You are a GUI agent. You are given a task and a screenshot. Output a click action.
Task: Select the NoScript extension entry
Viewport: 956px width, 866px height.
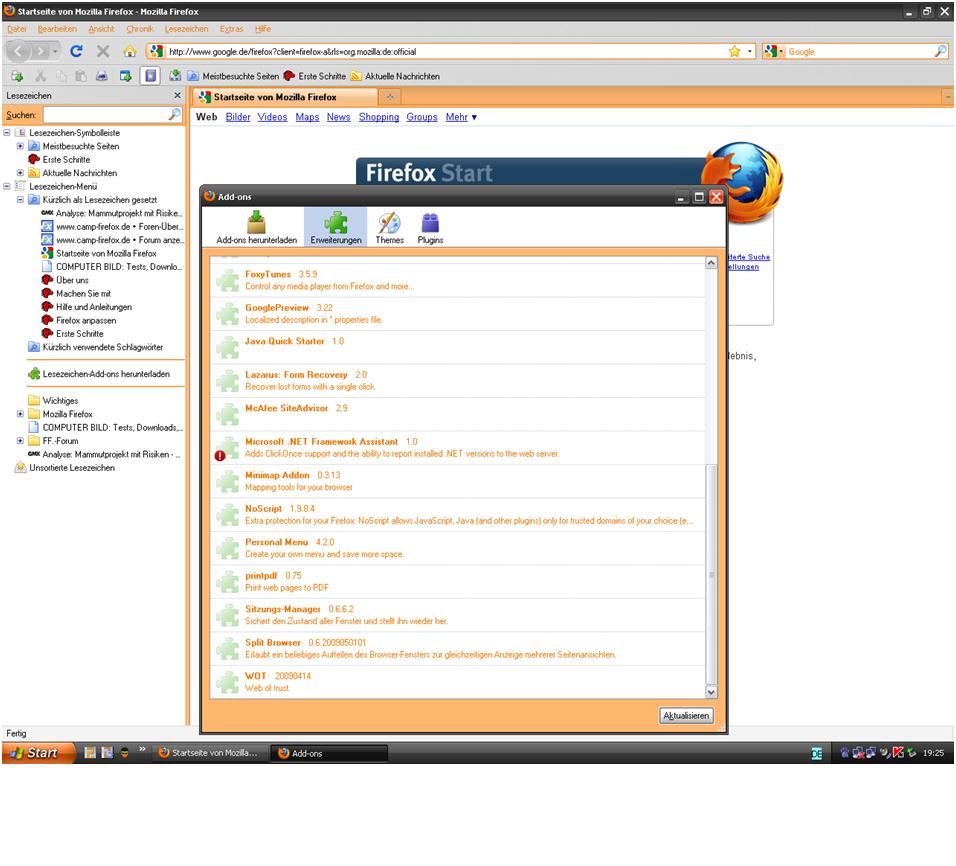(x=457, y=515)
